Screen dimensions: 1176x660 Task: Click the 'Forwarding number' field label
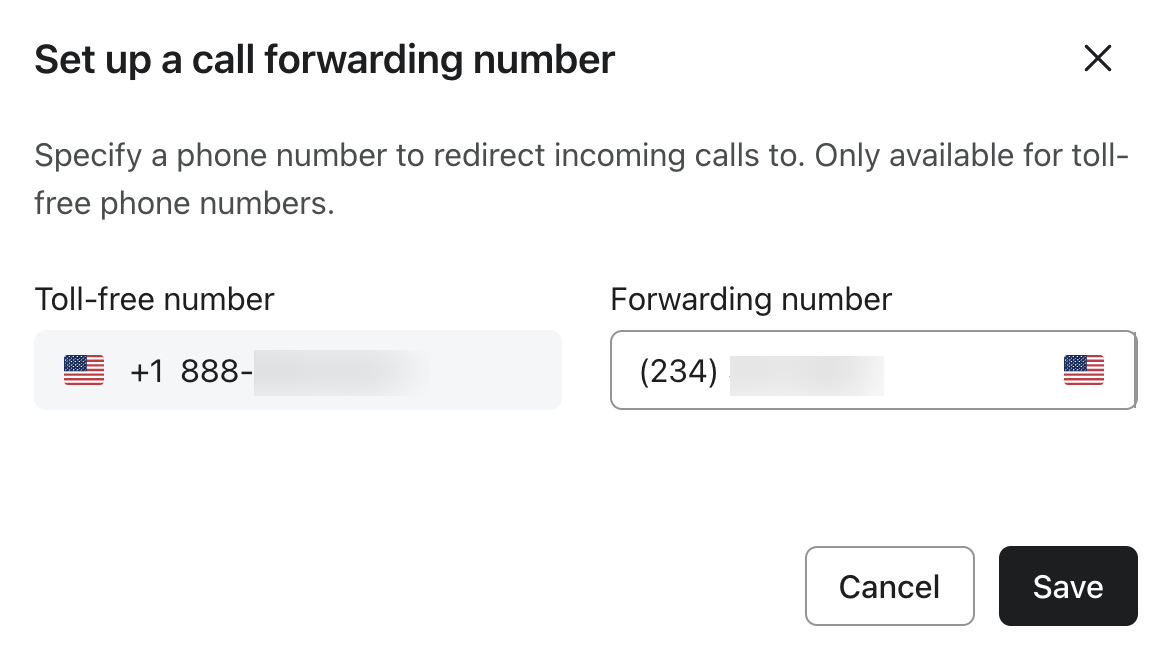(x=751, y=298)
